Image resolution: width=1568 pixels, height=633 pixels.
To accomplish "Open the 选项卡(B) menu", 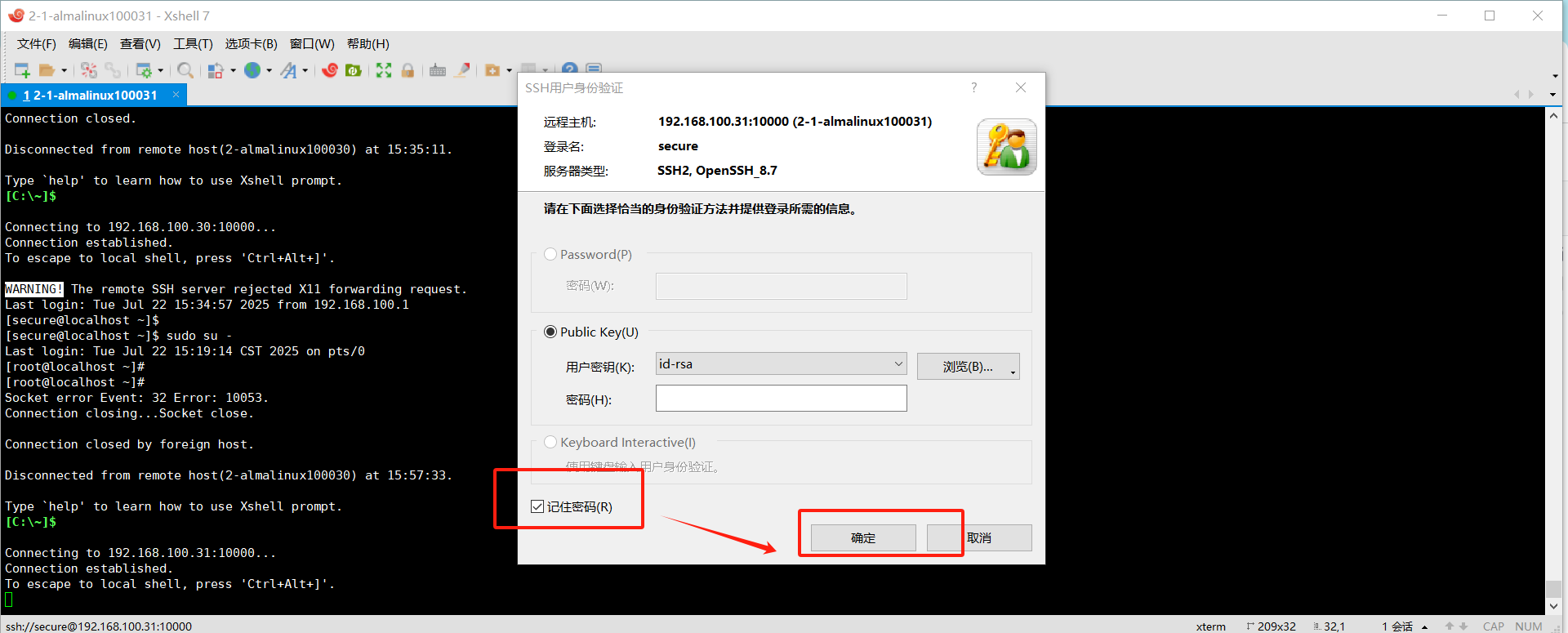I will pyautogui.click(x=252, y=43).
